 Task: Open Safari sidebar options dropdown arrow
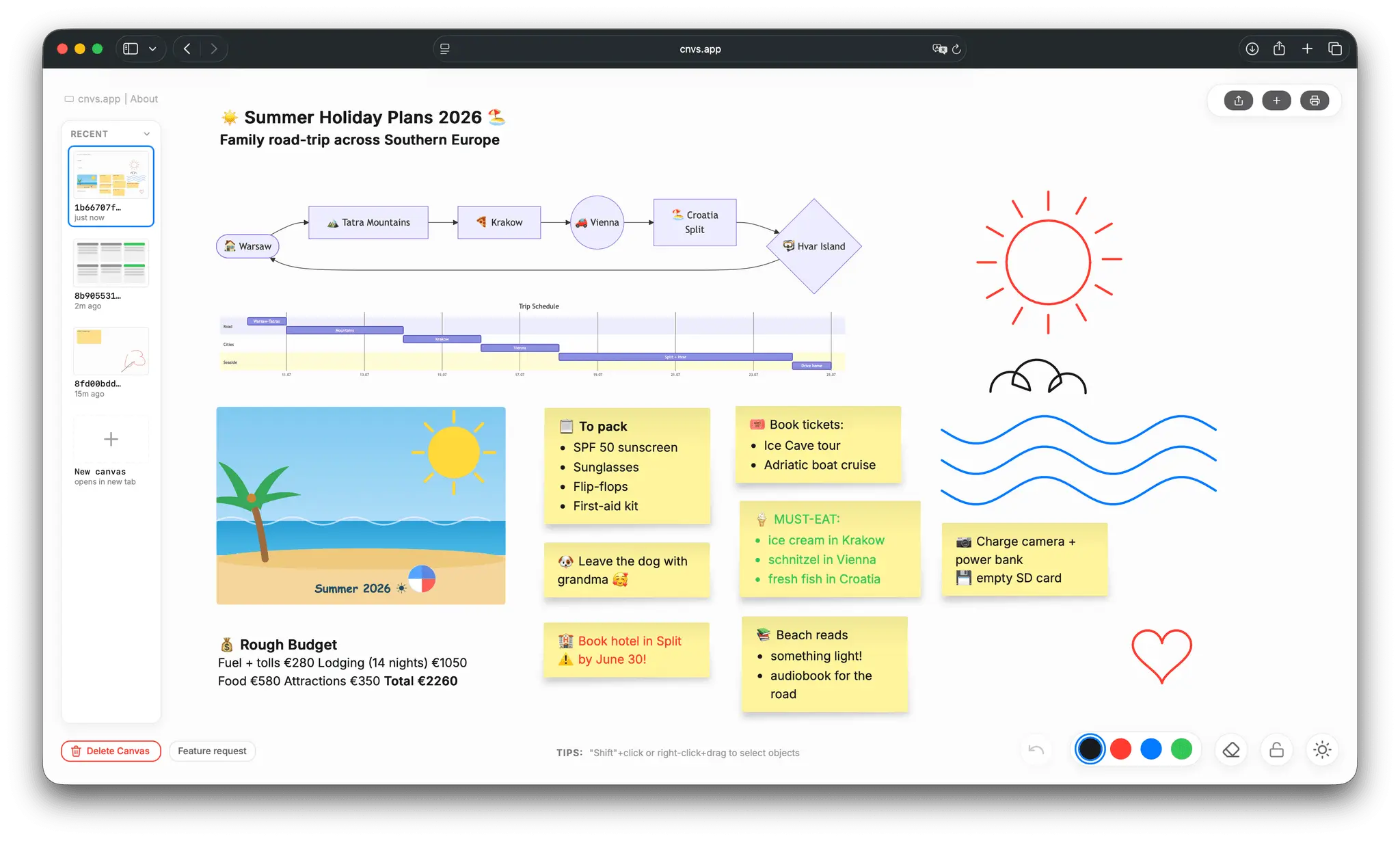coord(152,49)
